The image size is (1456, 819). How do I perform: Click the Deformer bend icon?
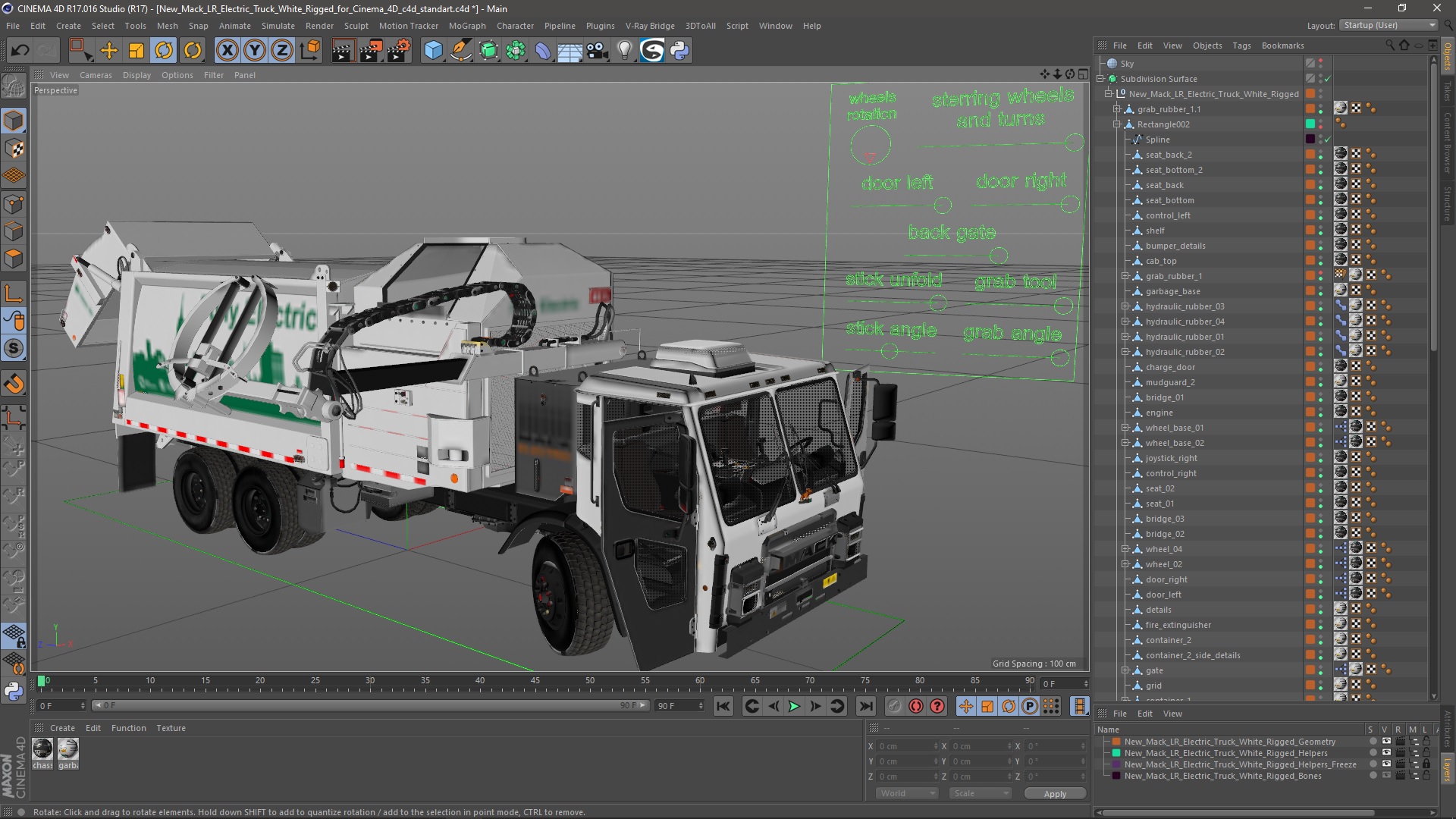coord(543,51)
